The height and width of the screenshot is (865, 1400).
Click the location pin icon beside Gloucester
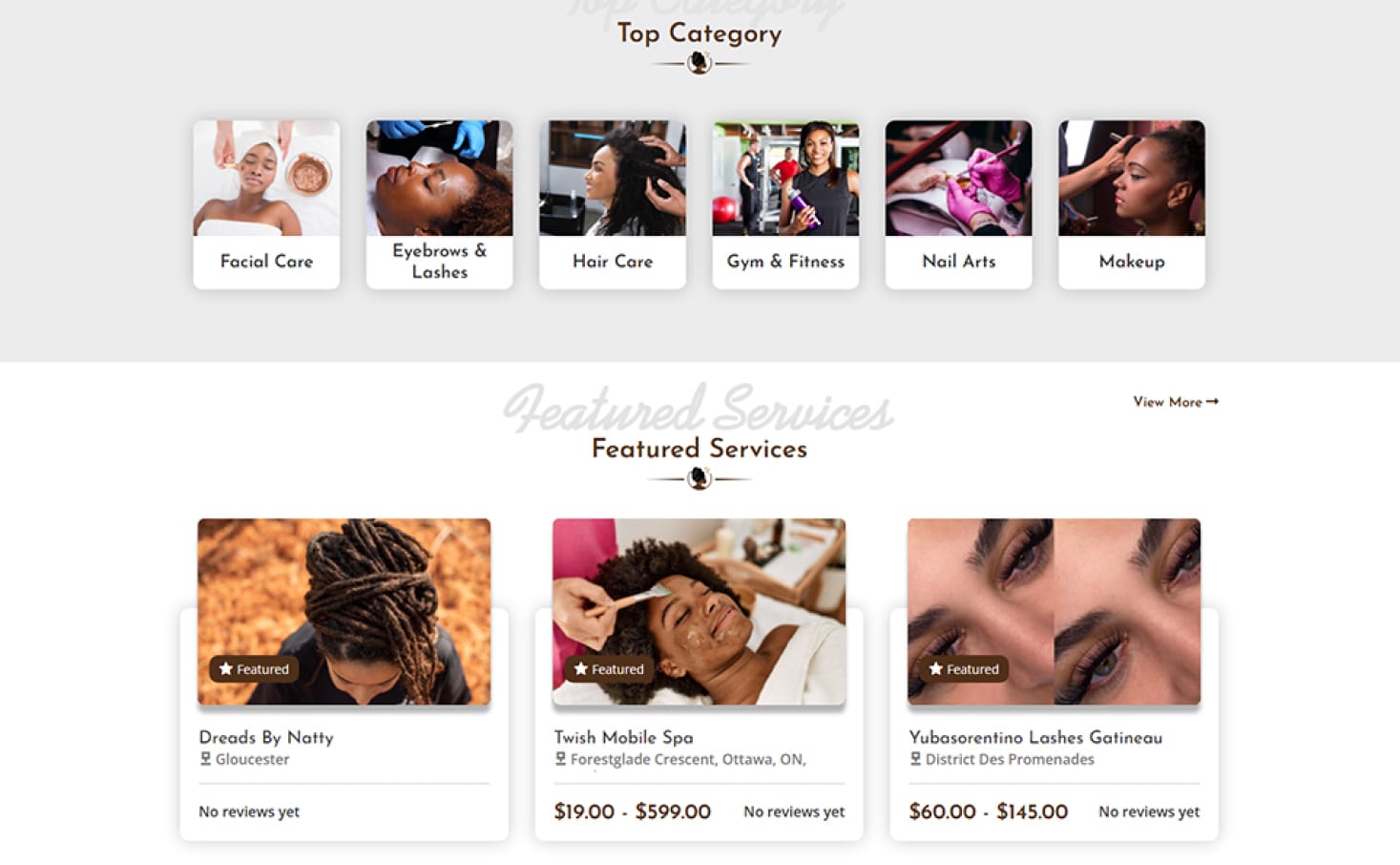(205, 759)
